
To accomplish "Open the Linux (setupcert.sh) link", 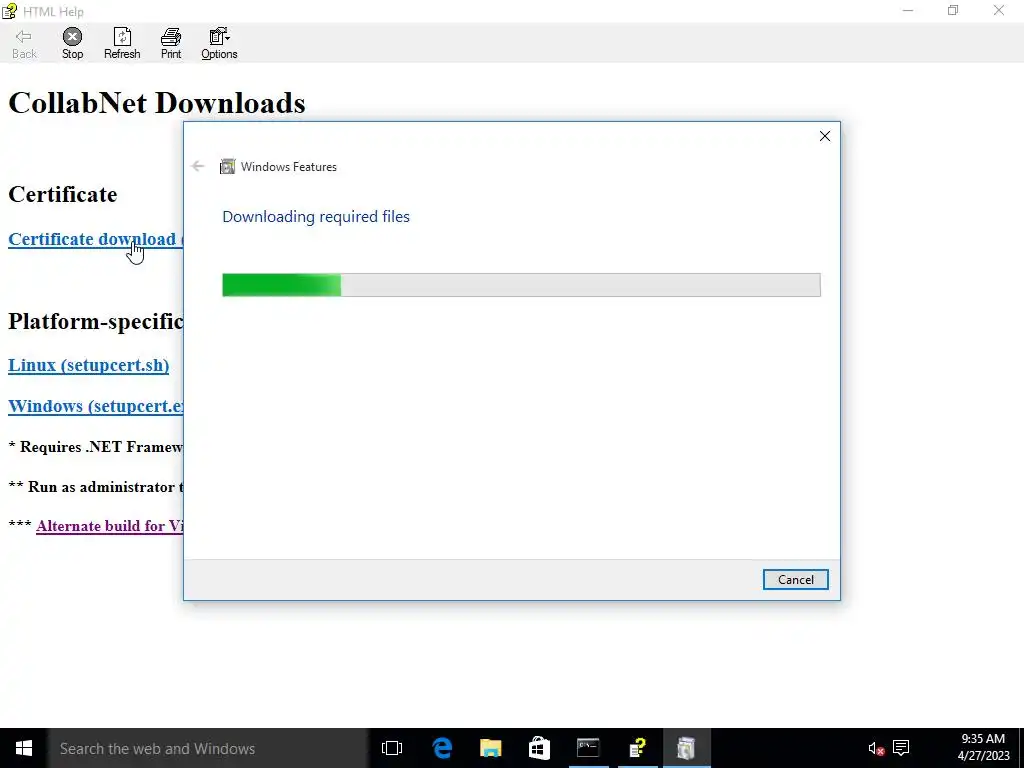I will point(89,365).
